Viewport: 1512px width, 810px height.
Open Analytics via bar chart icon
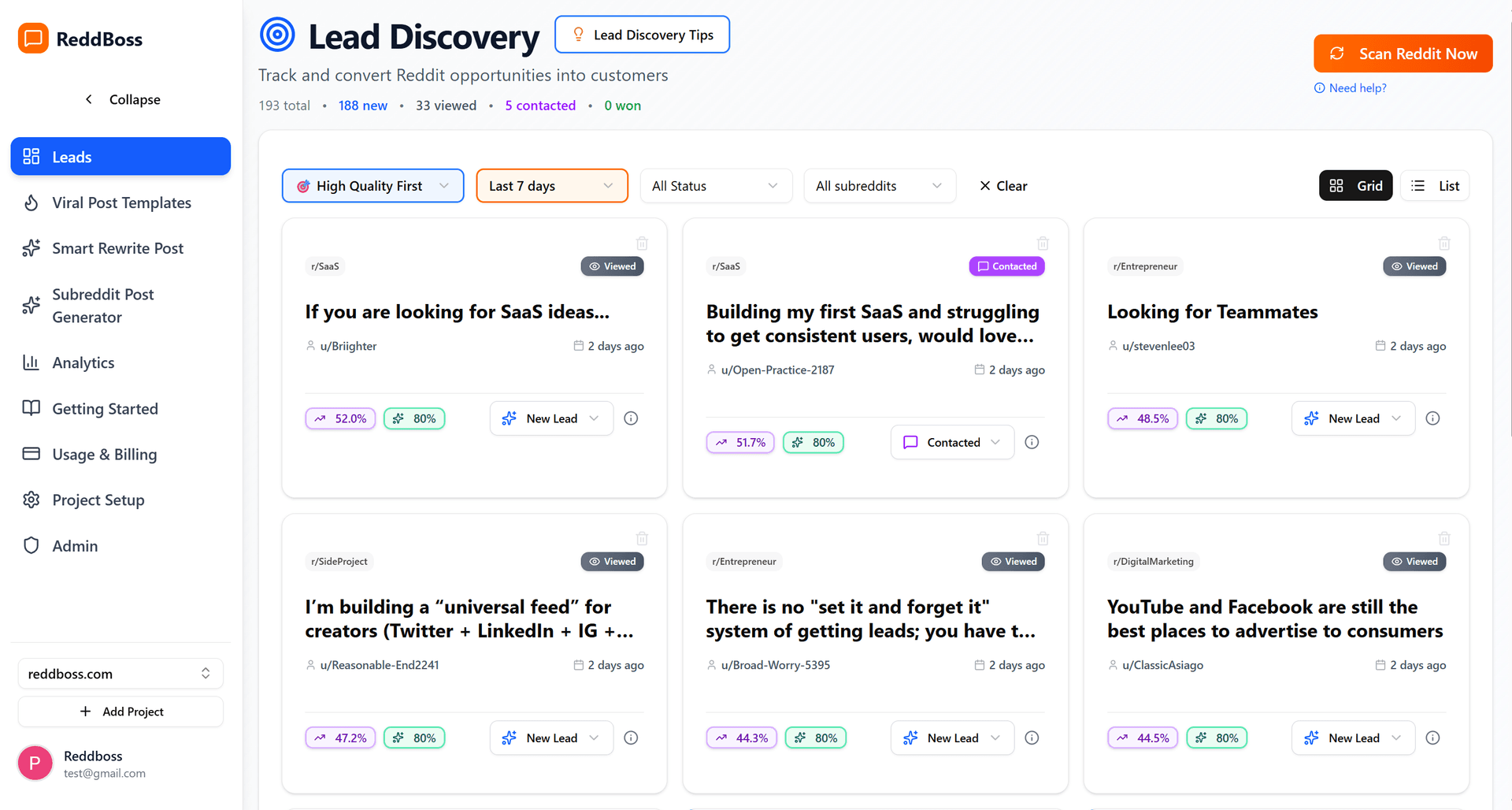(31, 362)
